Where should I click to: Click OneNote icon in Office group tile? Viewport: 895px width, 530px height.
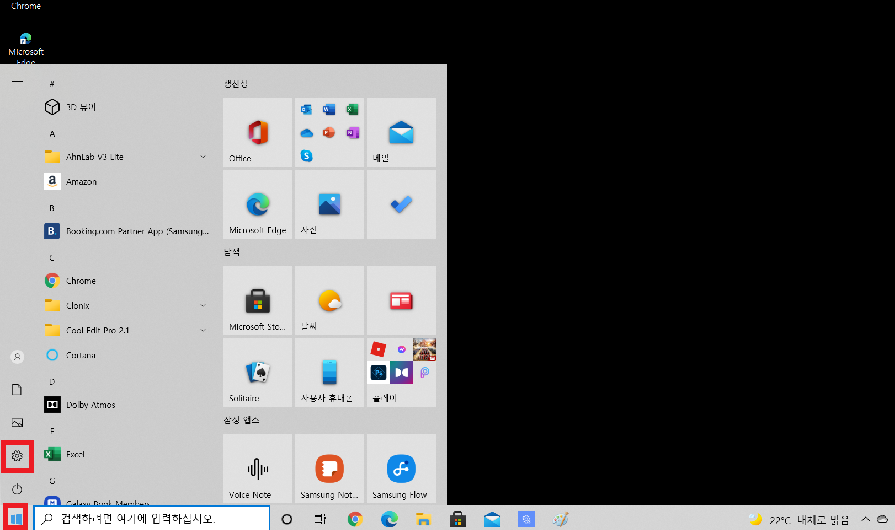point(352,132)
